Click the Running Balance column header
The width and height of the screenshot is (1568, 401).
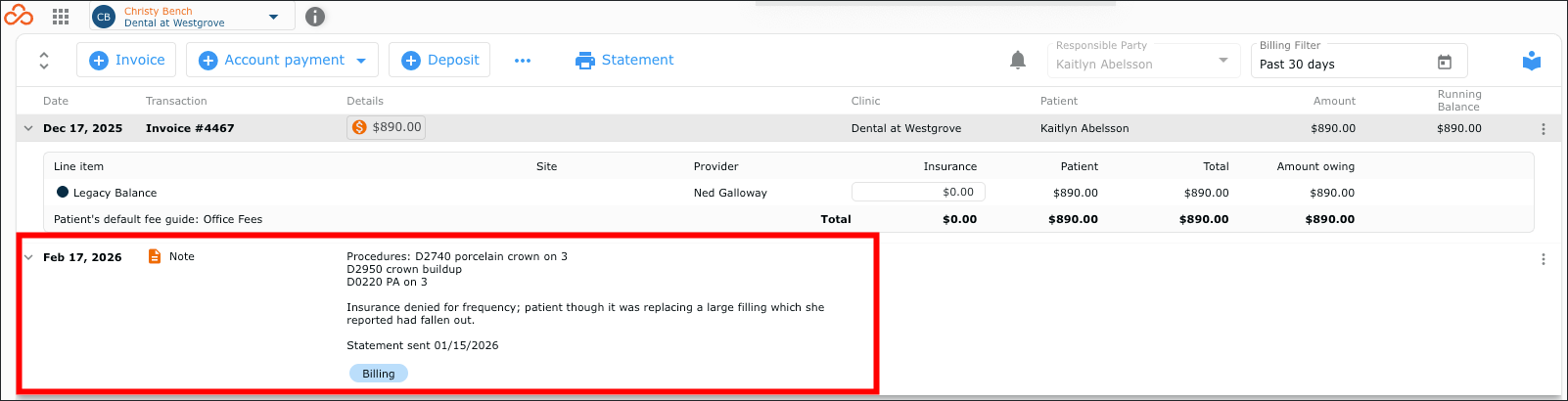(1459, 101)
